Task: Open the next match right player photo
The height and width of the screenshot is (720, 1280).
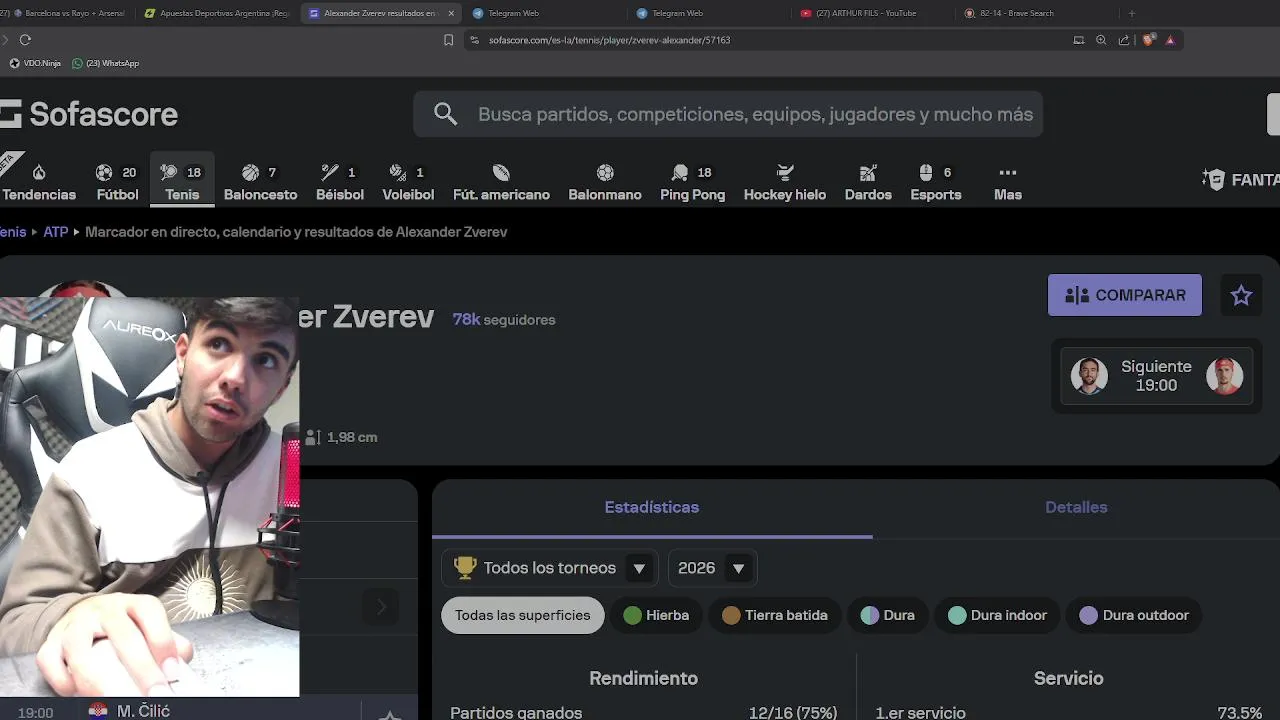Action: [x=1224, y=376]
